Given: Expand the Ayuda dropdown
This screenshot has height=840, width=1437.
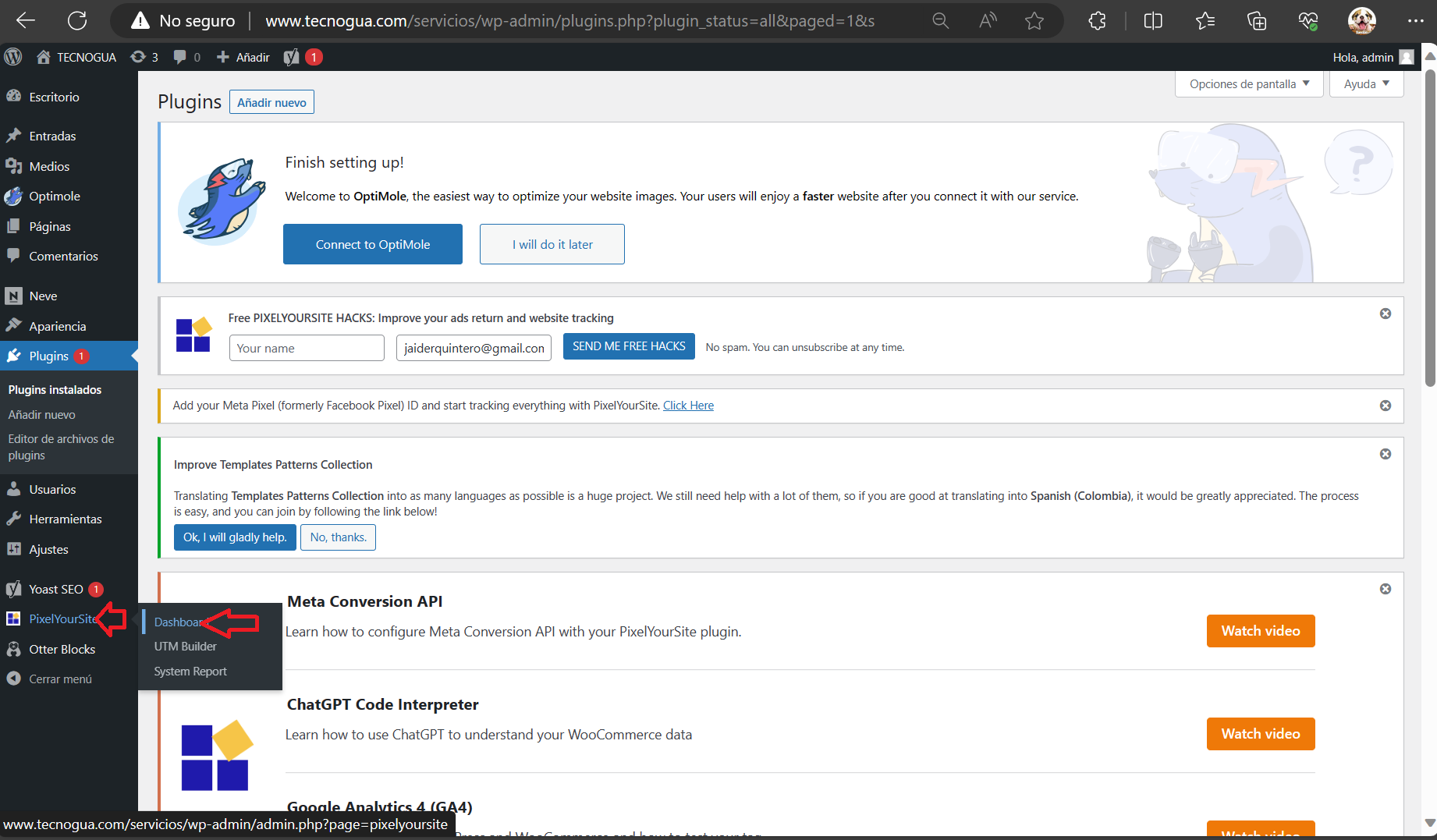Looking at the screenshot, I should point(1366,83).
